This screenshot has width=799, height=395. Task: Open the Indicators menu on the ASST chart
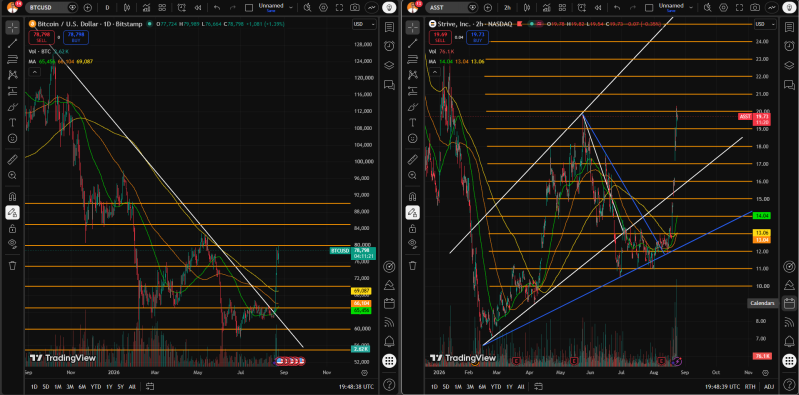point(545,8)
